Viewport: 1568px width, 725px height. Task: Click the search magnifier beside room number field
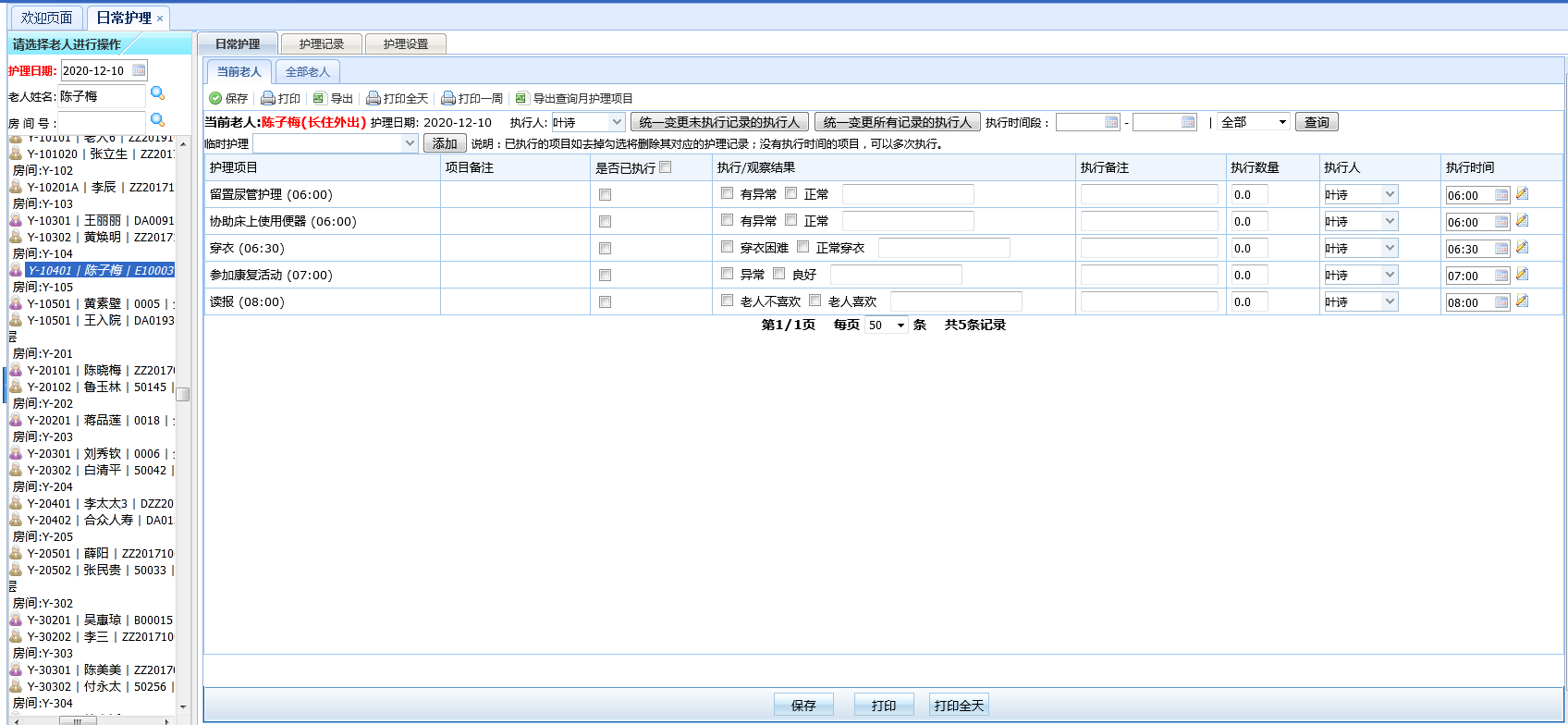(x=157, y=120)
